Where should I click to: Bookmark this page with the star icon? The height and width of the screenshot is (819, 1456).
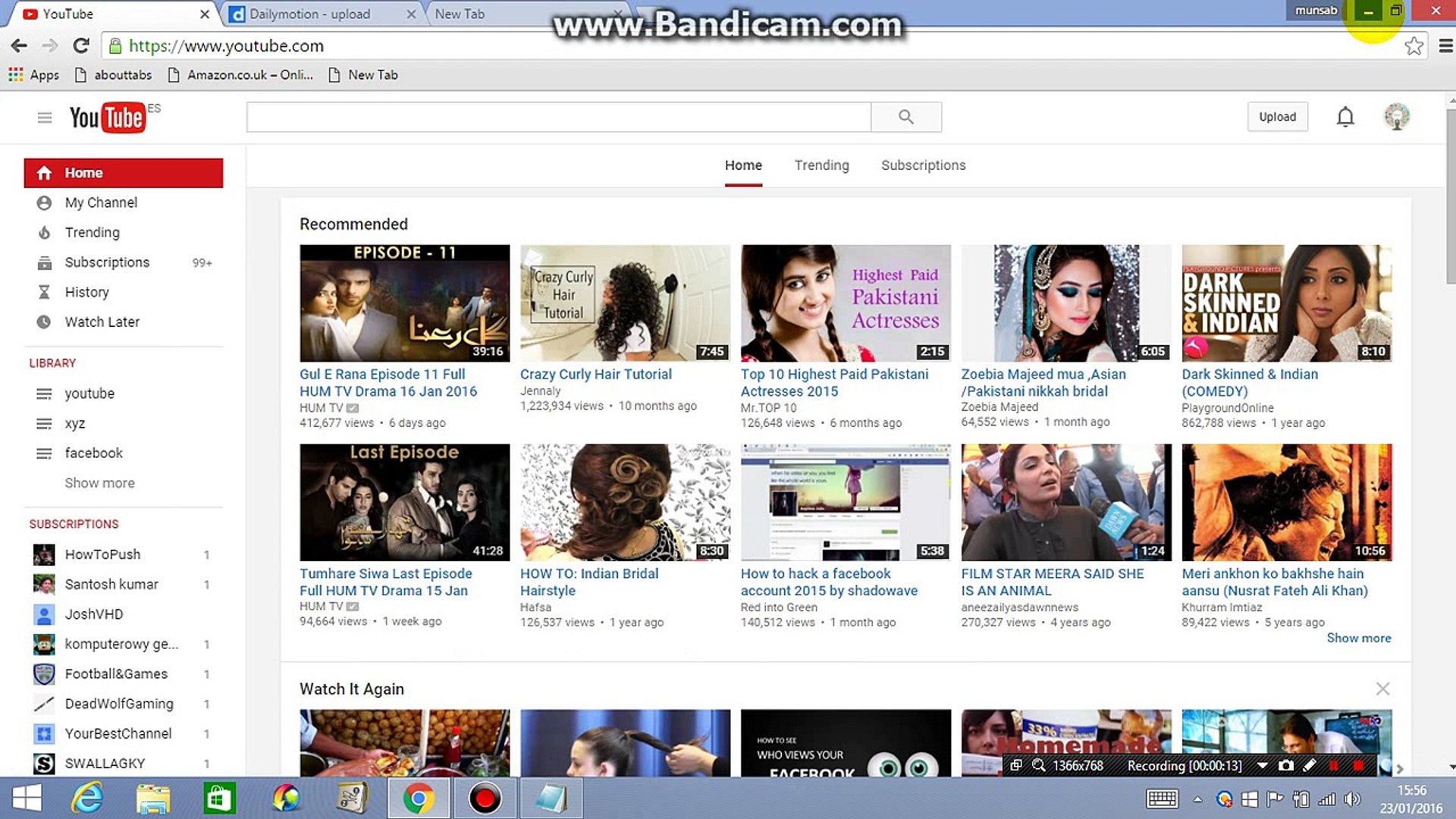click(1414, 46)
